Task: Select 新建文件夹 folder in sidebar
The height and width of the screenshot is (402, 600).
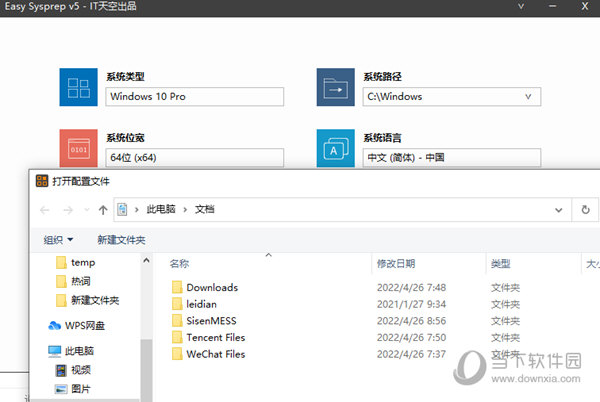Action: click(88, 300)
